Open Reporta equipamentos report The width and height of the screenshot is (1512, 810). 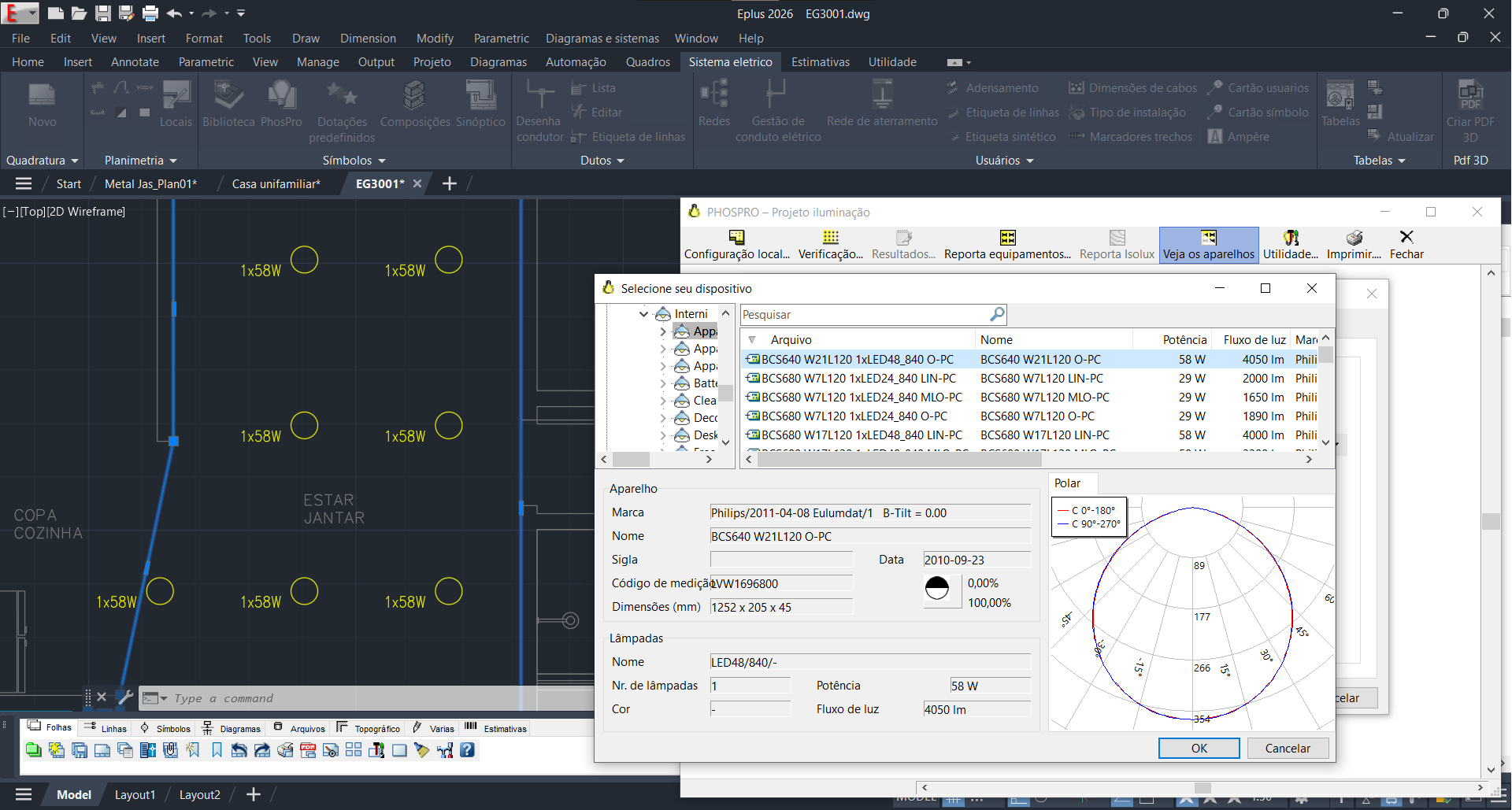tap(1007, 245)
